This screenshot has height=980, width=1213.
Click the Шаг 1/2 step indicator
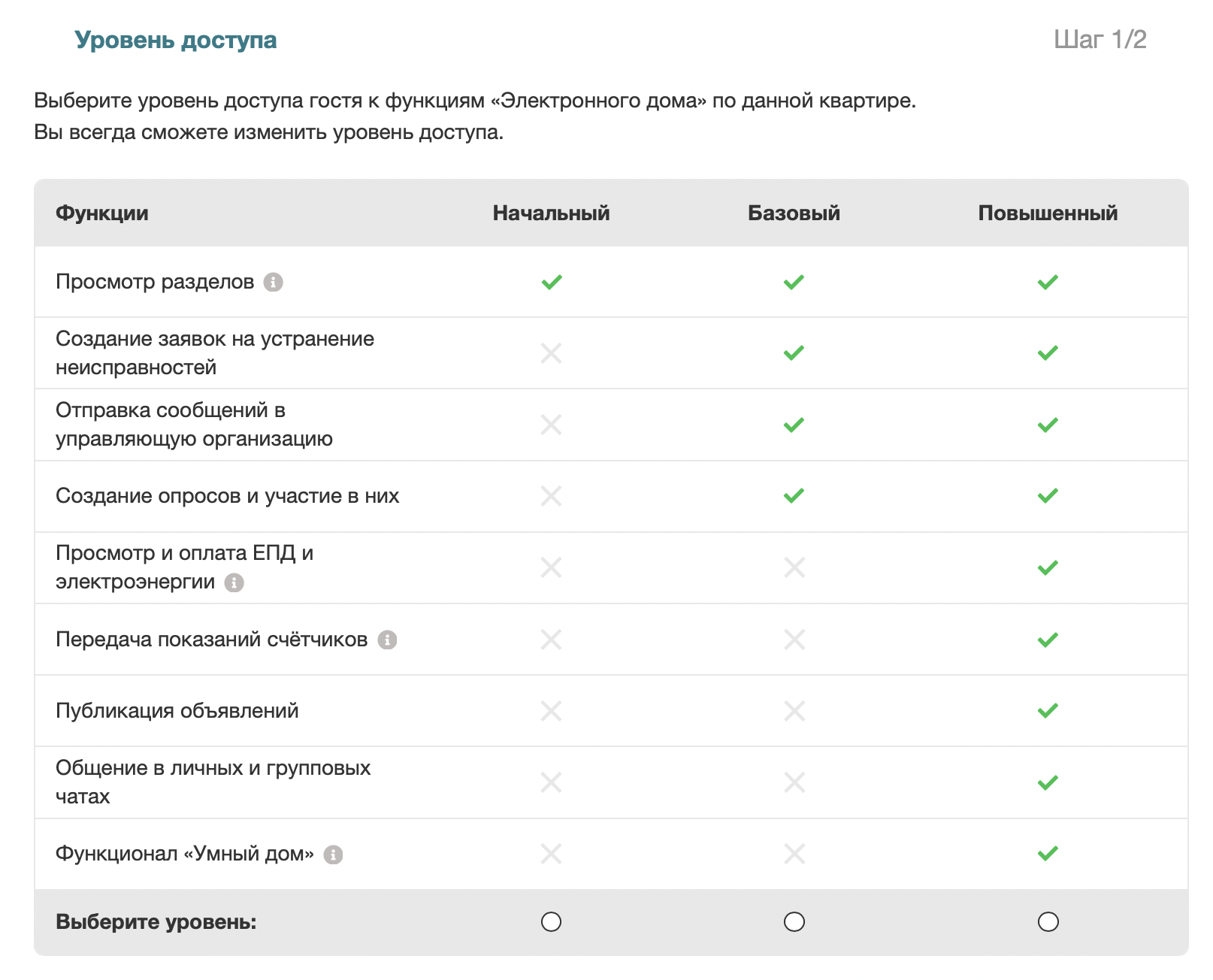pyautogui.click(x=1100, y=40)
